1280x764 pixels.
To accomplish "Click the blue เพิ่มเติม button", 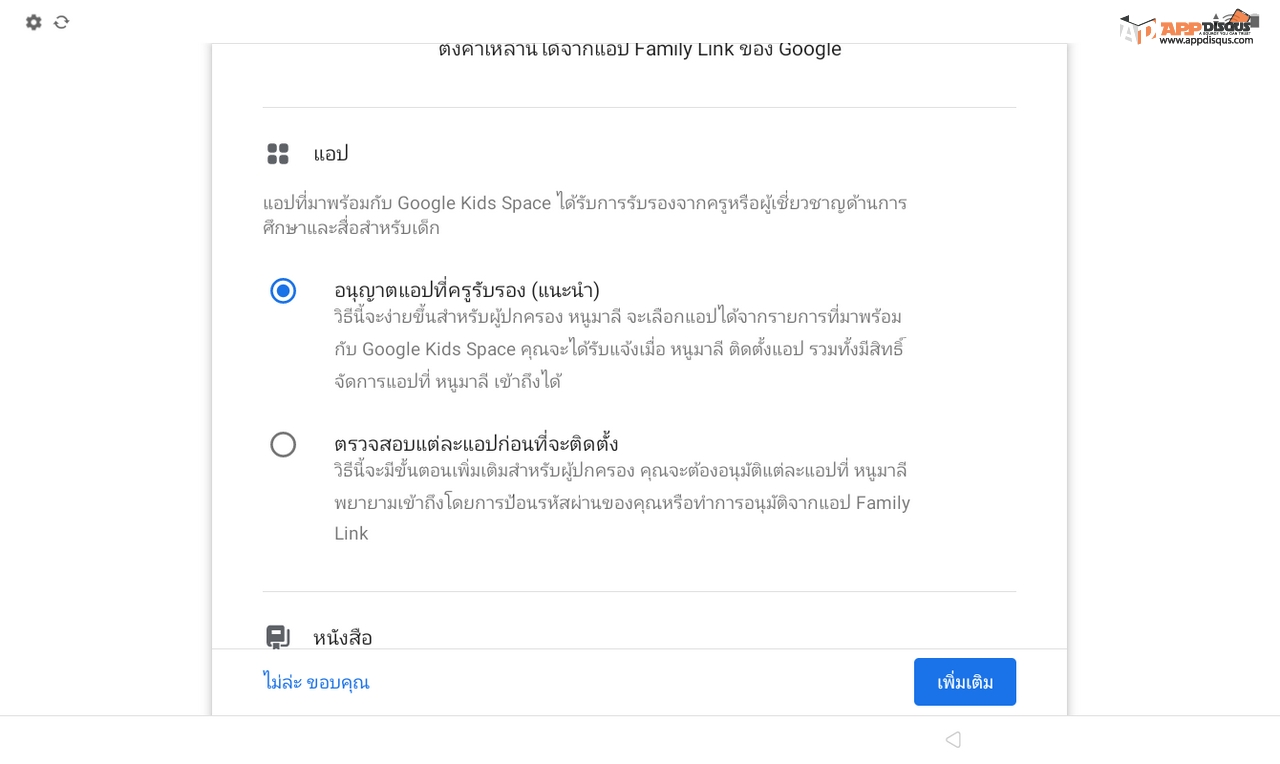I will click(965, 682).
